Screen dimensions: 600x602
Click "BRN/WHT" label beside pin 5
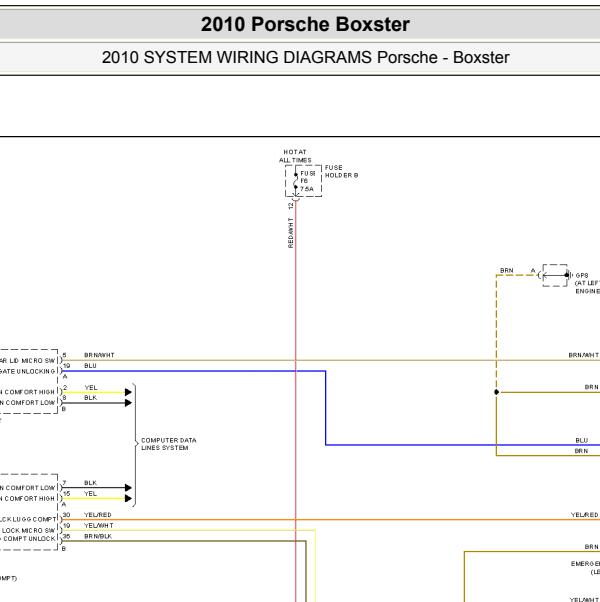(x=99, y=355)
